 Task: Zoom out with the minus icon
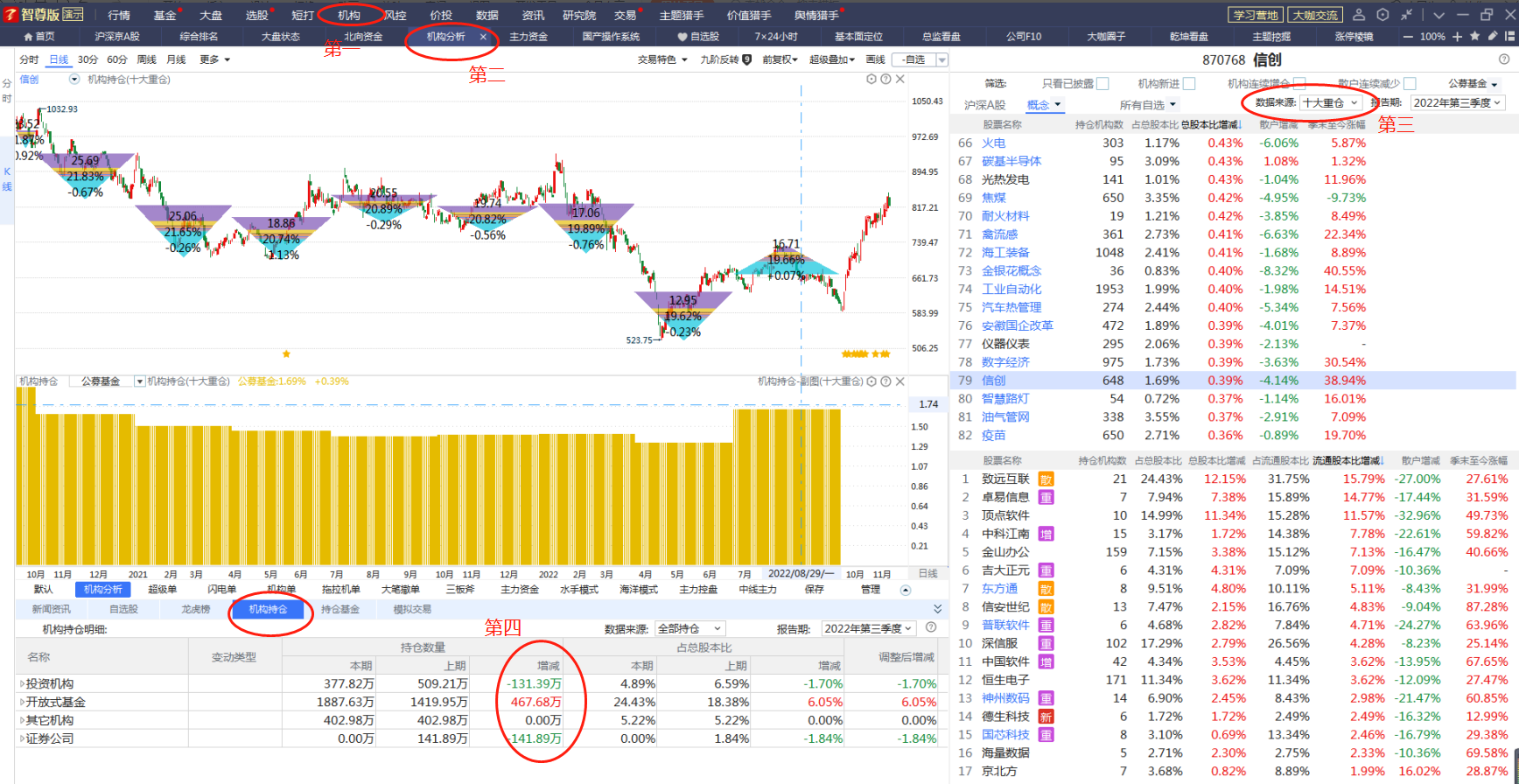click(1408, 37)
